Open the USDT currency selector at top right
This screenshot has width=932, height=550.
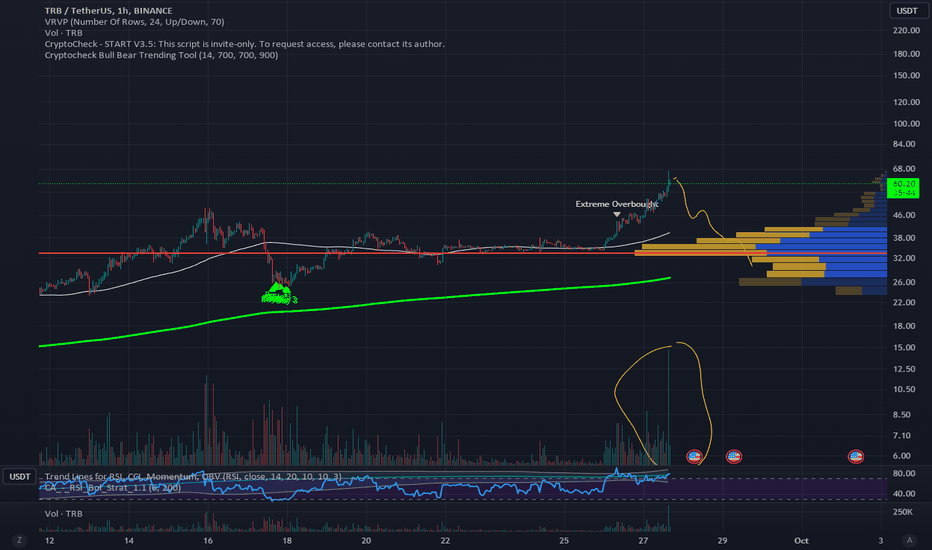coord(906,11)
